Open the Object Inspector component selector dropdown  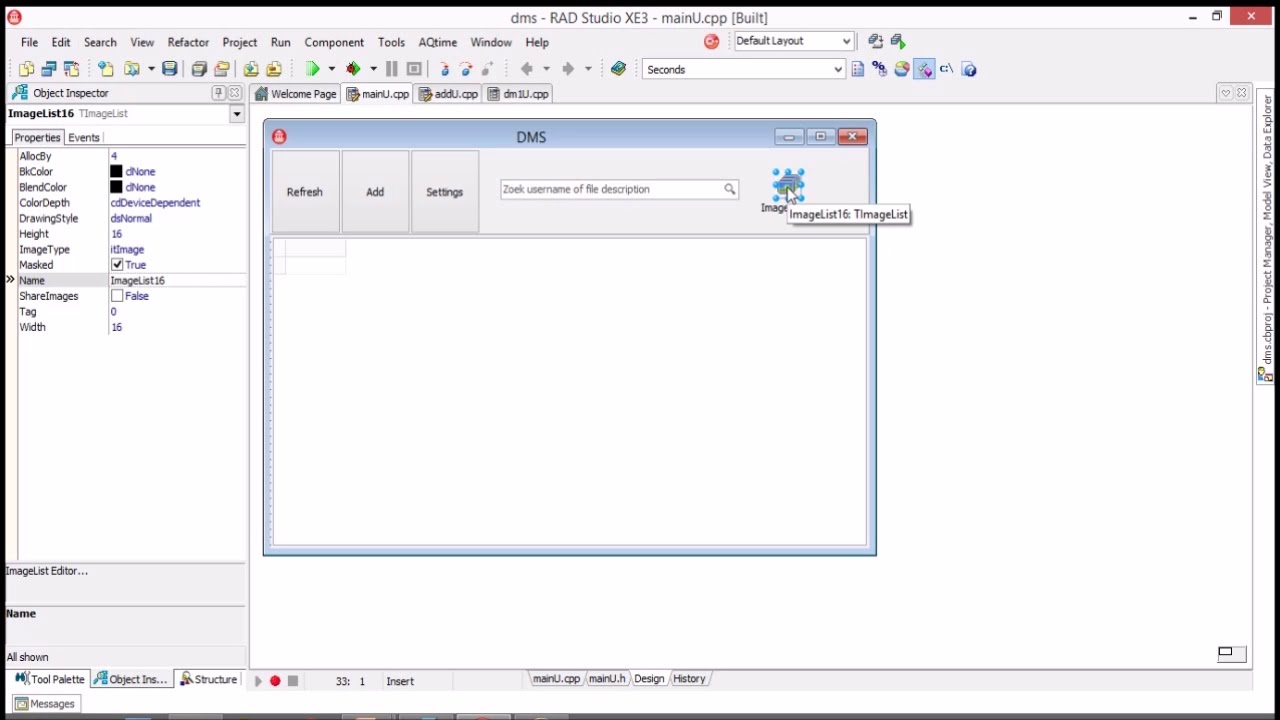pyautogui.click(x=237, y=114)
